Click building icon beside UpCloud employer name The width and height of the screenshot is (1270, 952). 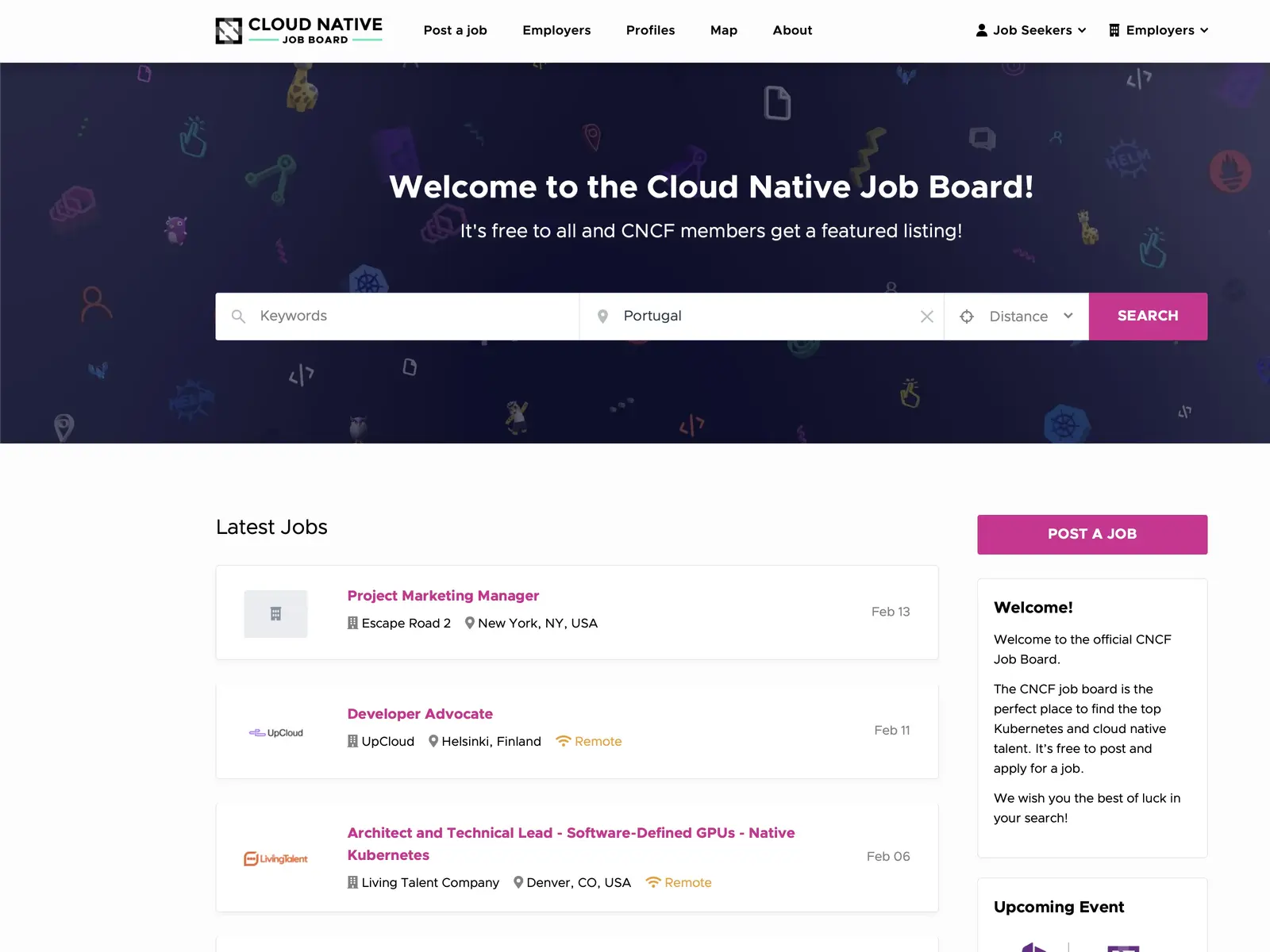(352, 741)
